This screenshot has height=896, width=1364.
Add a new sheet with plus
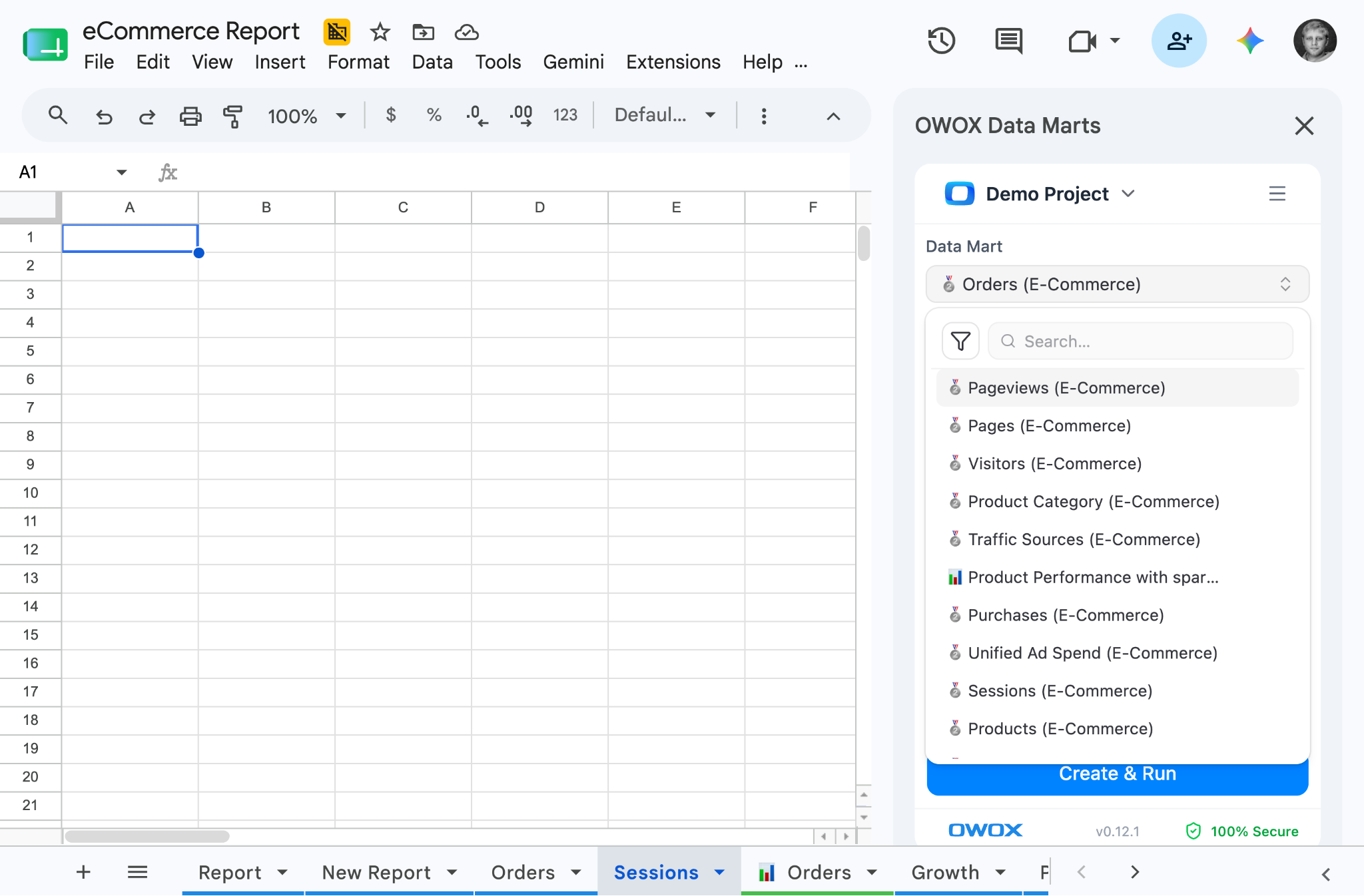point(83,872)
